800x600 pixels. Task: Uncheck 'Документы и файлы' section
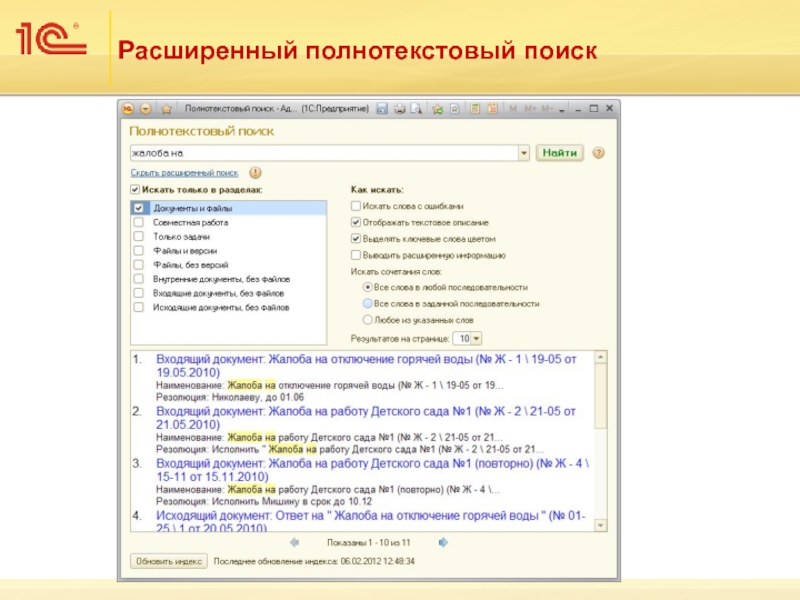pyautogui.click(x=138, y=208)
